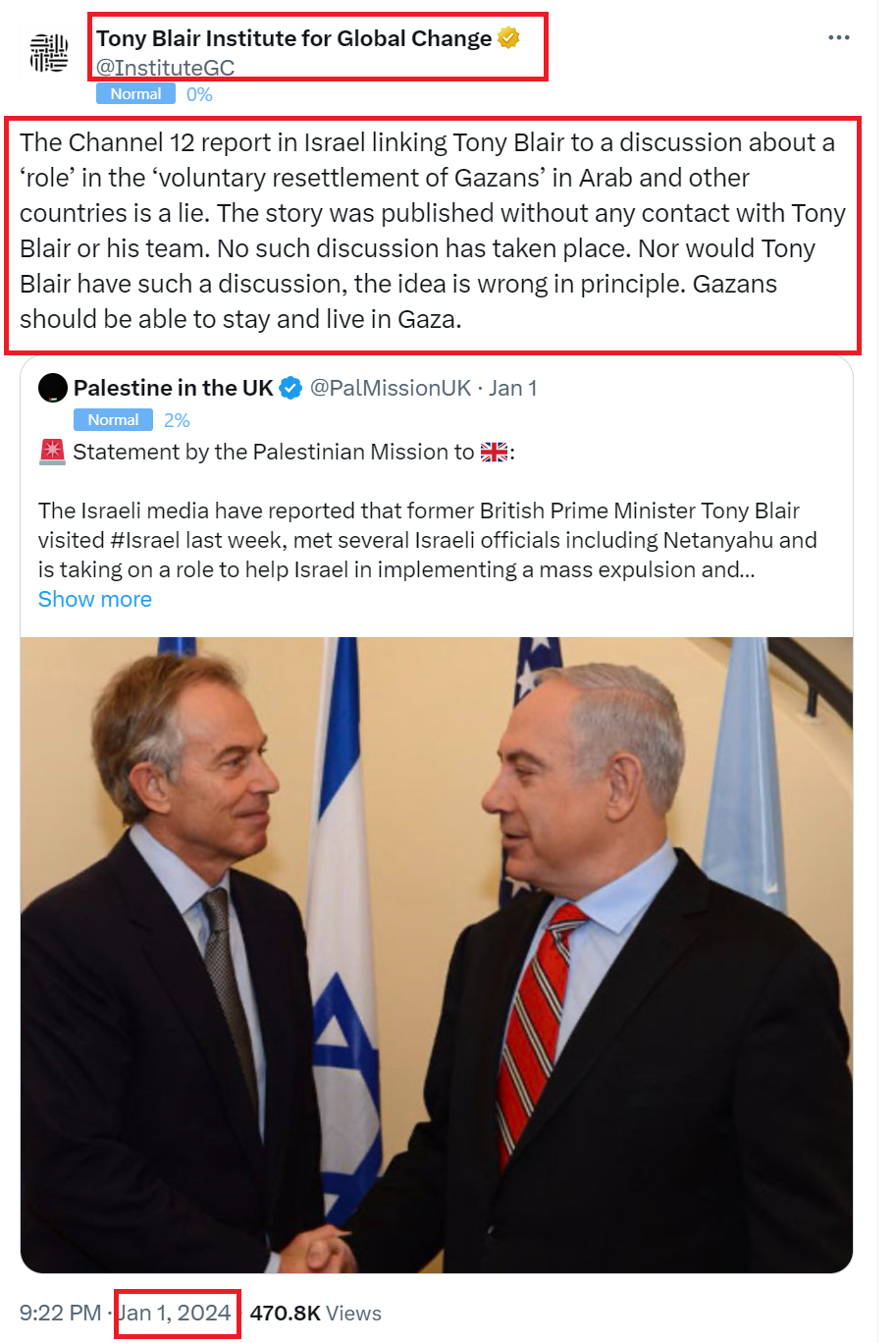Click the 2% score in quoted tweet
This screenshot has width=896, height=1343.
coord(177,420)
